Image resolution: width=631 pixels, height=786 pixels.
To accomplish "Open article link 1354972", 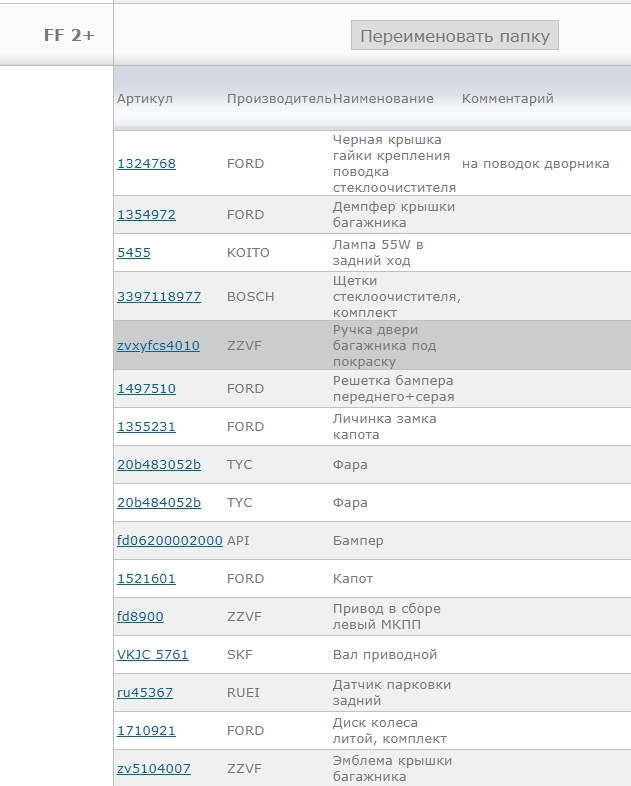I will click(x=146, y=214).
